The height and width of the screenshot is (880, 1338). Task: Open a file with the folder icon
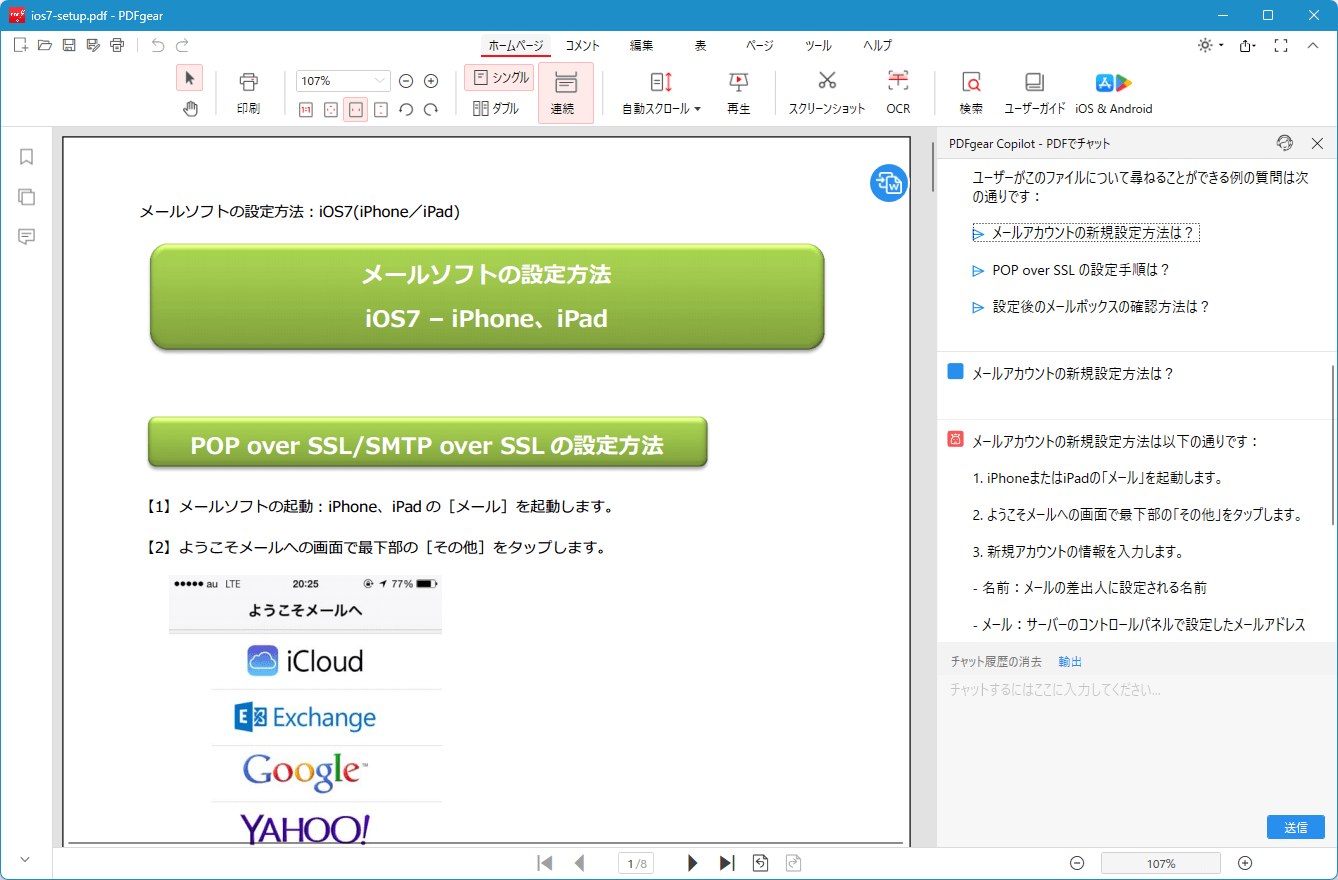coord(44,45)
